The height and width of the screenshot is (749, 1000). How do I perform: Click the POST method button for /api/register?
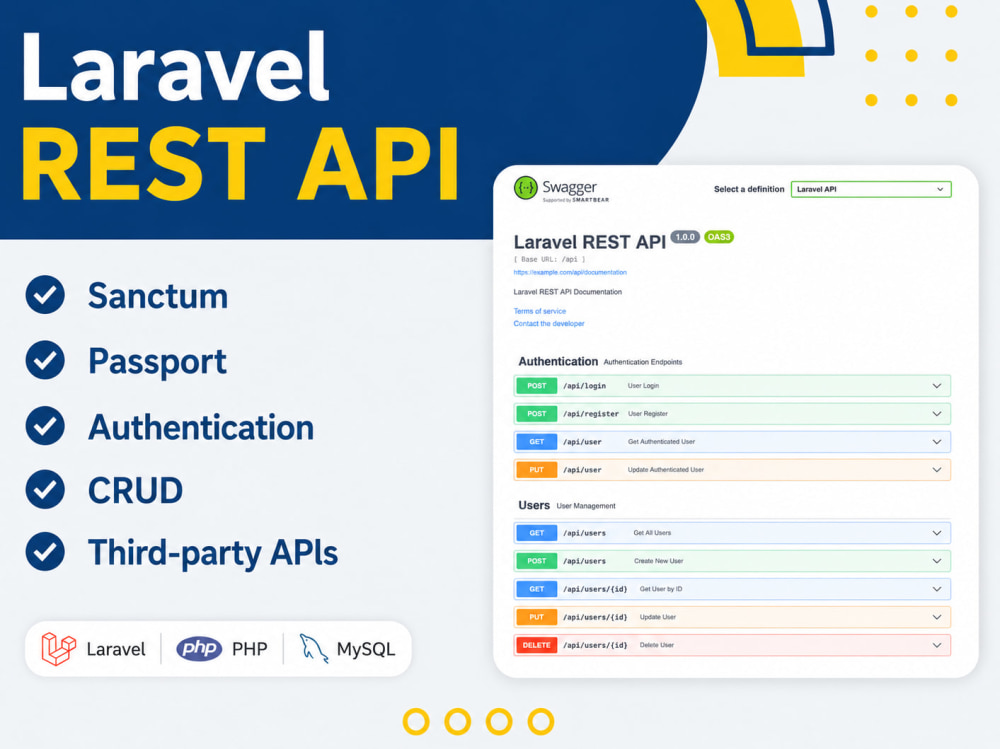(x=536, y=414)
